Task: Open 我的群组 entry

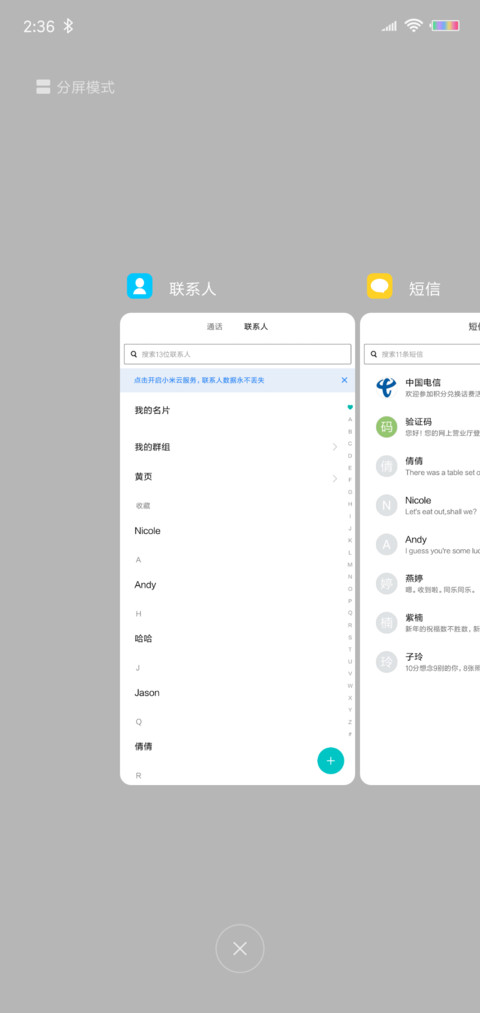Action: tap(237, 447)
